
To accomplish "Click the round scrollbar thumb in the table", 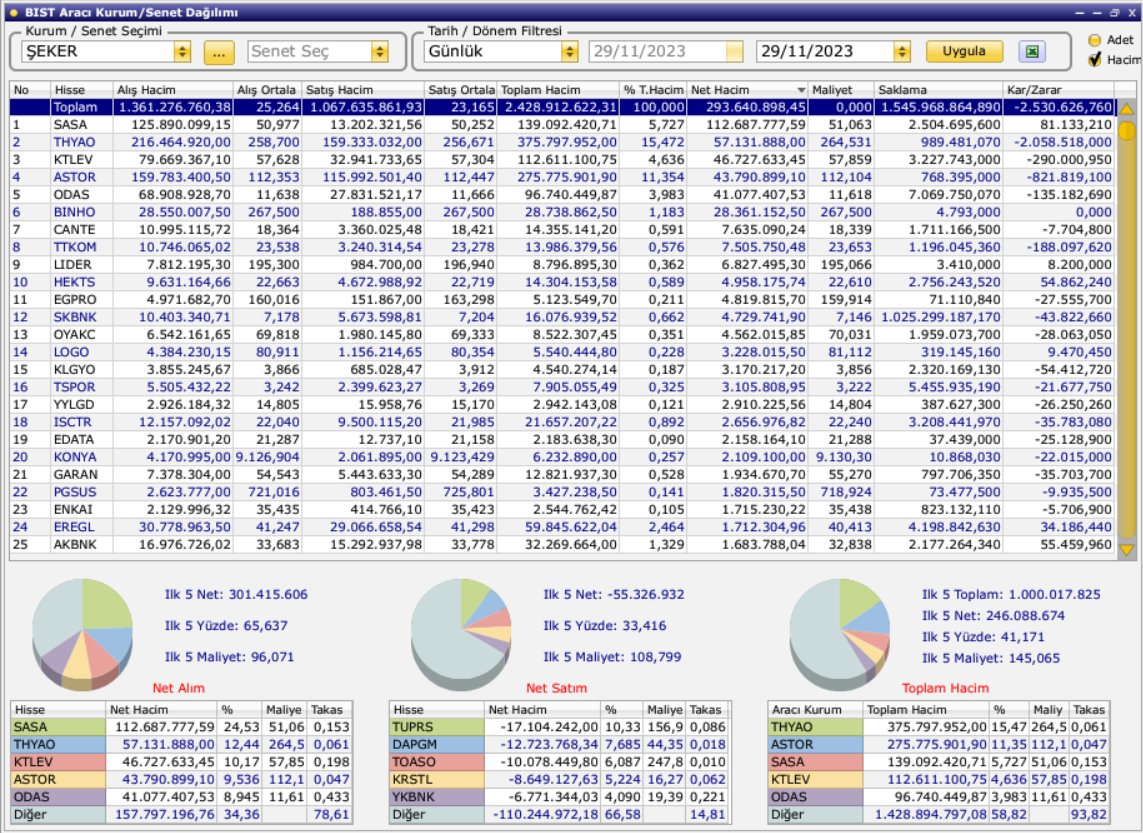I will tap(1126, 131).
